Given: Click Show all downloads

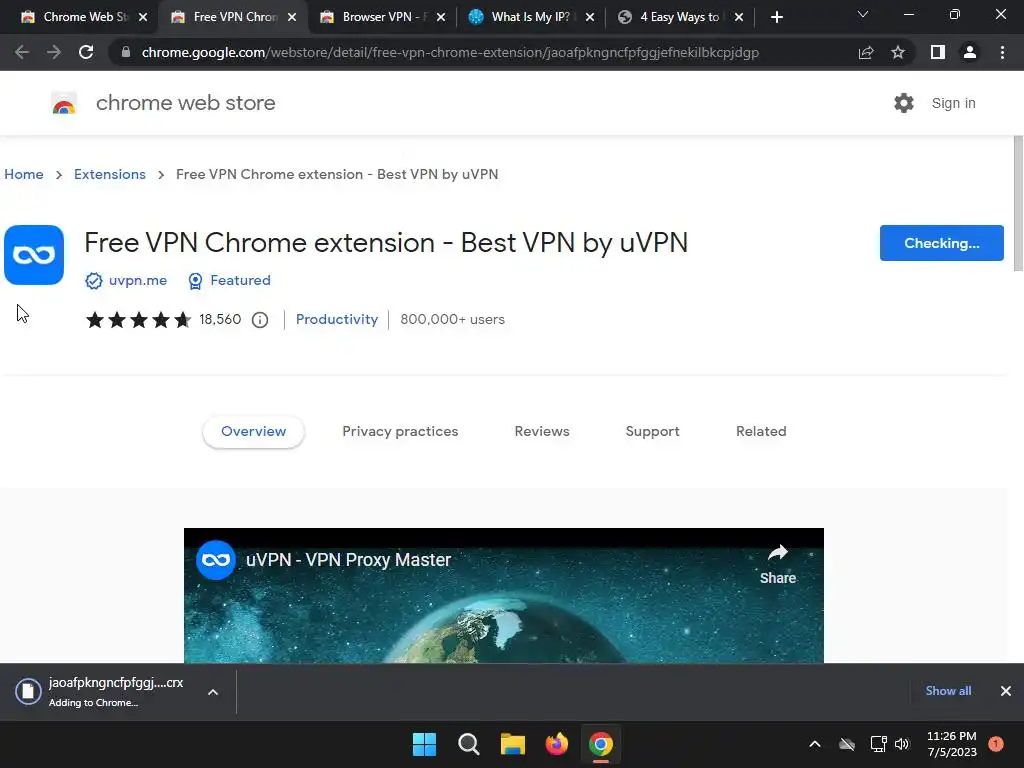Looking at the screenshot, I should 948,691.
